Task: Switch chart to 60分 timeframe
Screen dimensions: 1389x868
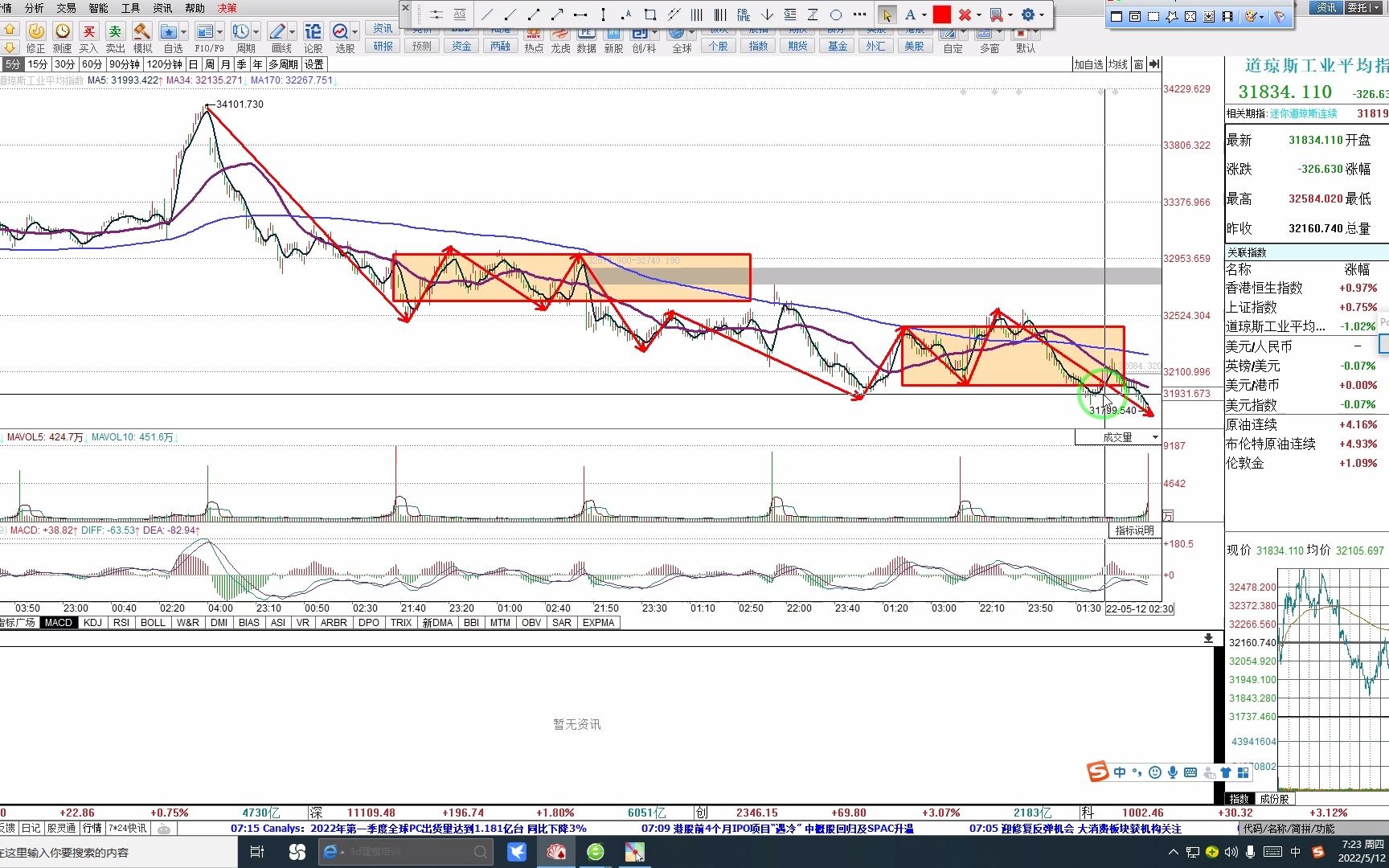Action: (x=92, y=64)
